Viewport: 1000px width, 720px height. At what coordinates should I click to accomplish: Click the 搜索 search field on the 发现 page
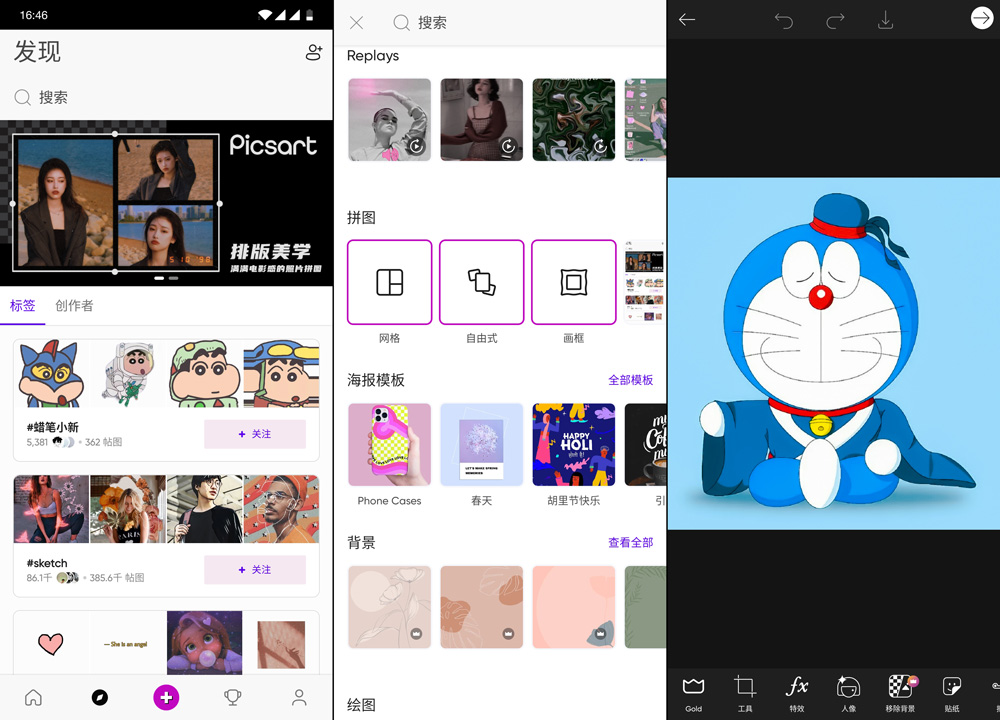166,97
